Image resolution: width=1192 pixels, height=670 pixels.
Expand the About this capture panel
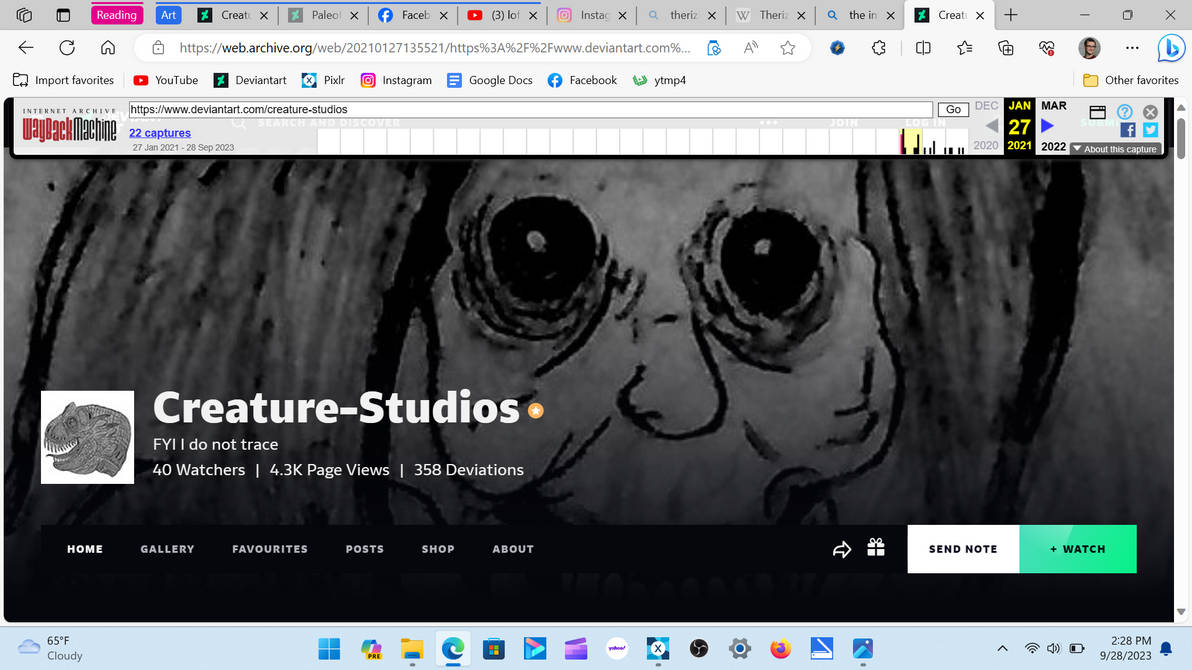coord(1115,148)
